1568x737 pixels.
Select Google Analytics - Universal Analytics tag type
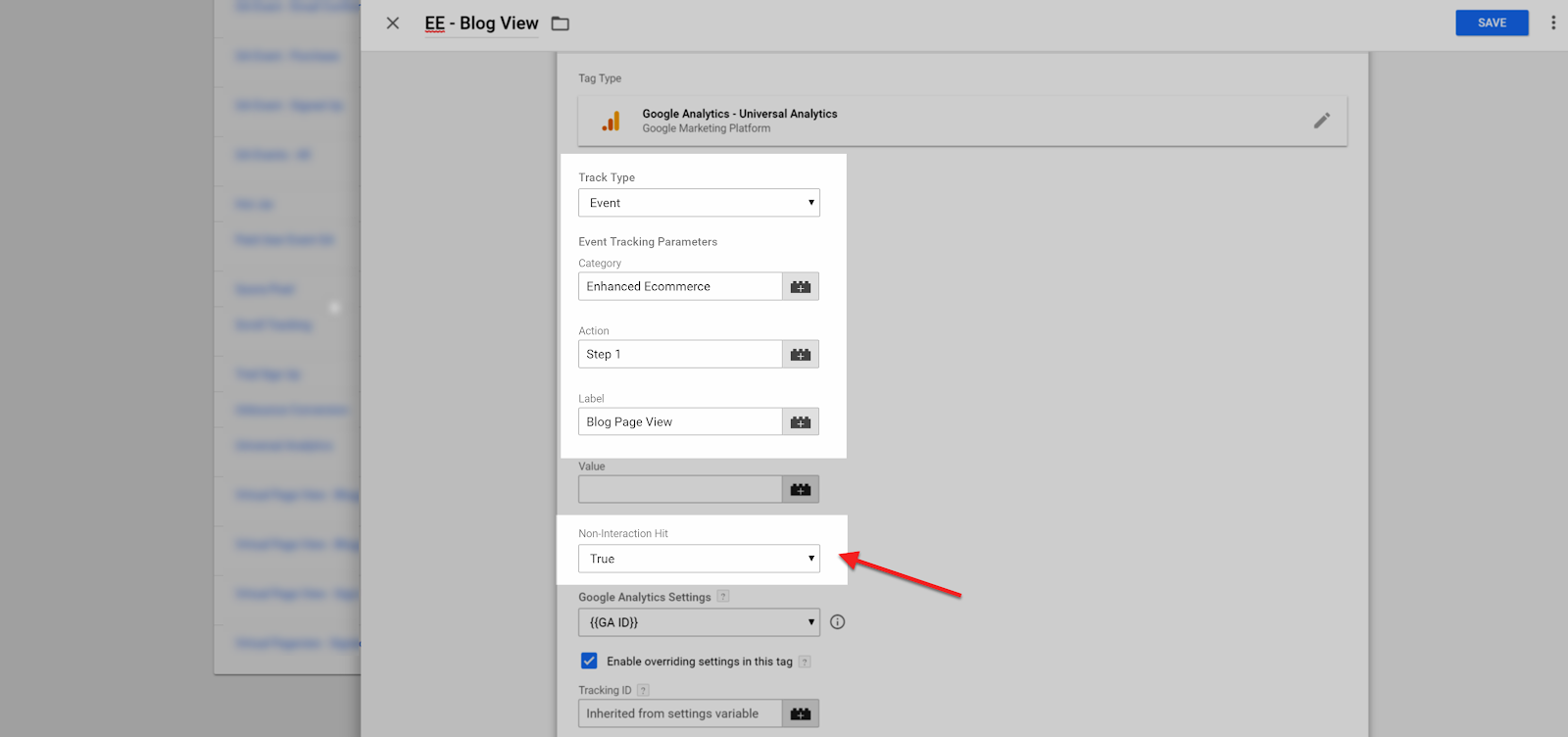pyautogui.click(x=962, y=121)
